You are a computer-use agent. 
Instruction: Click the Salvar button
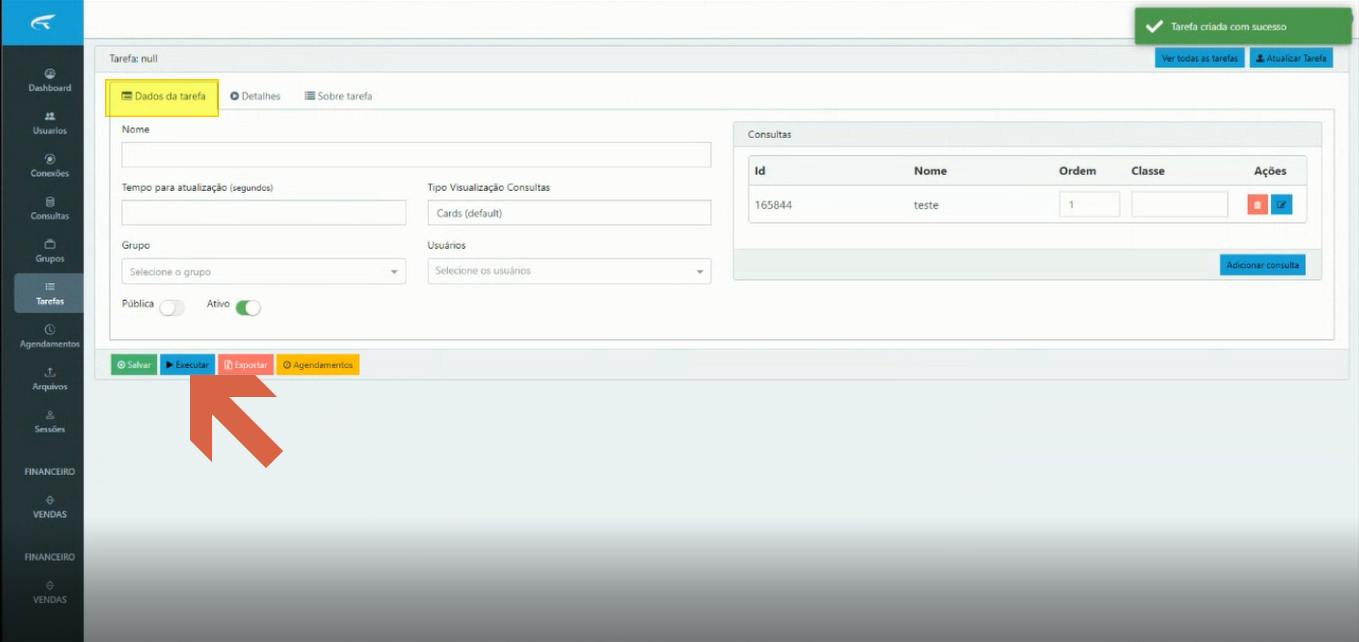coord(133,365)
